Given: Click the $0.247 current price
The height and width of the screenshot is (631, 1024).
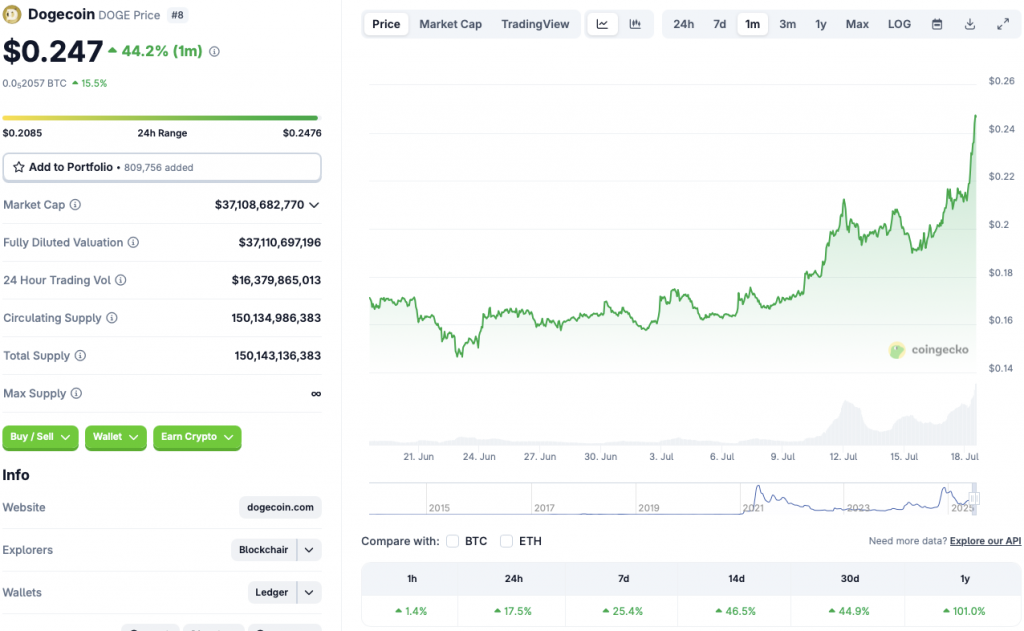Looking at the screenshot, I should (53, 52).
